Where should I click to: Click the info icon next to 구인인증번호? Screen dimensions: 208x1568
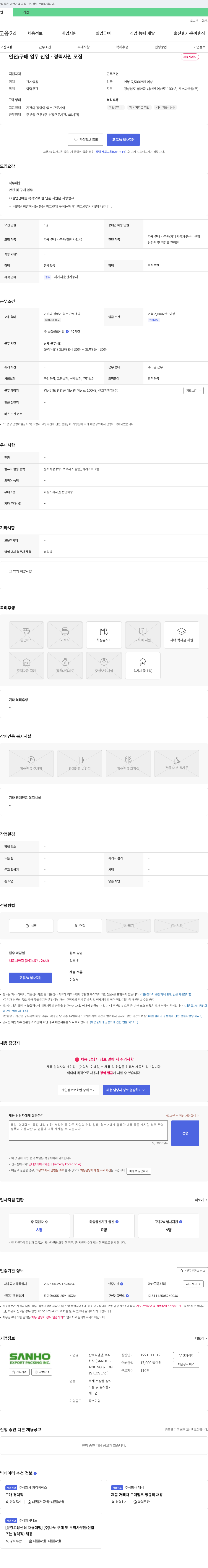pos(127,1295)
